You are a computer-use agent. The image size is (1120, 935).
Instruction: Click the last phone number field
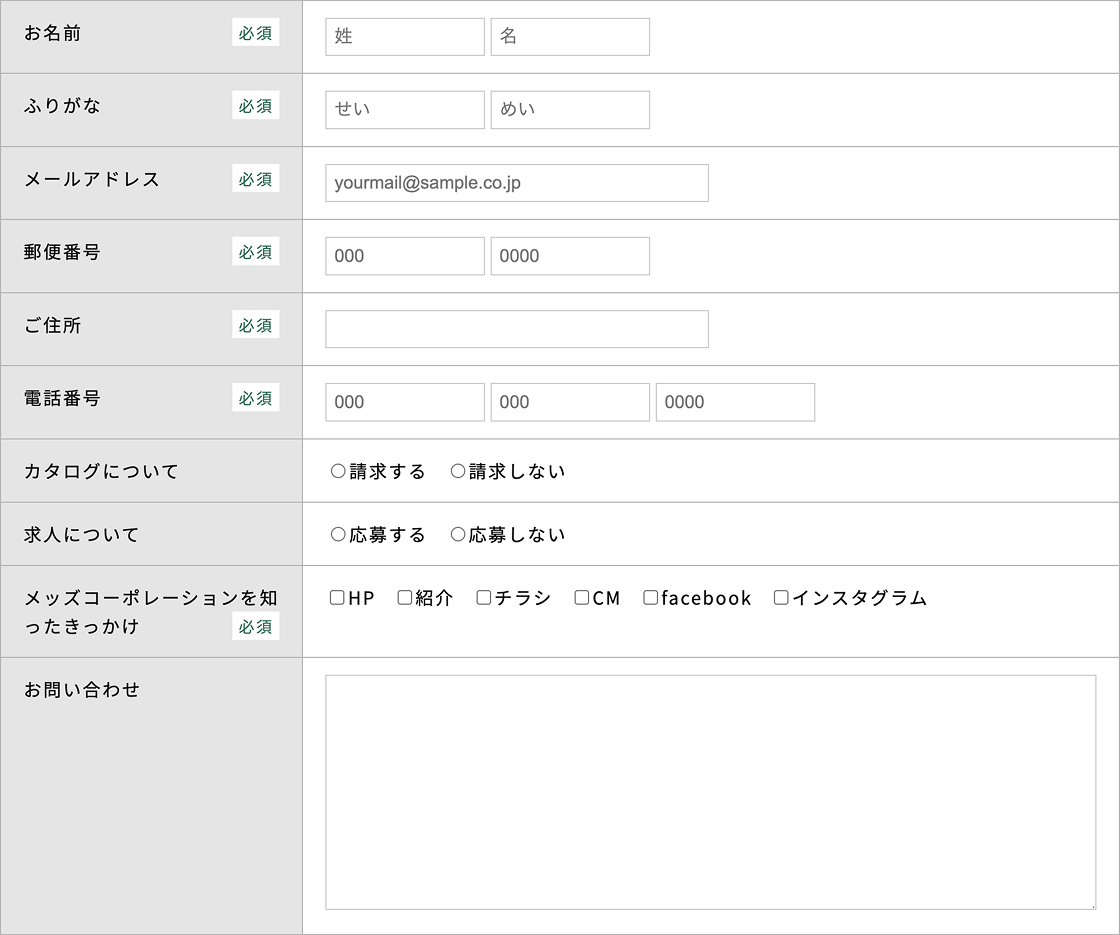point(734,402)
